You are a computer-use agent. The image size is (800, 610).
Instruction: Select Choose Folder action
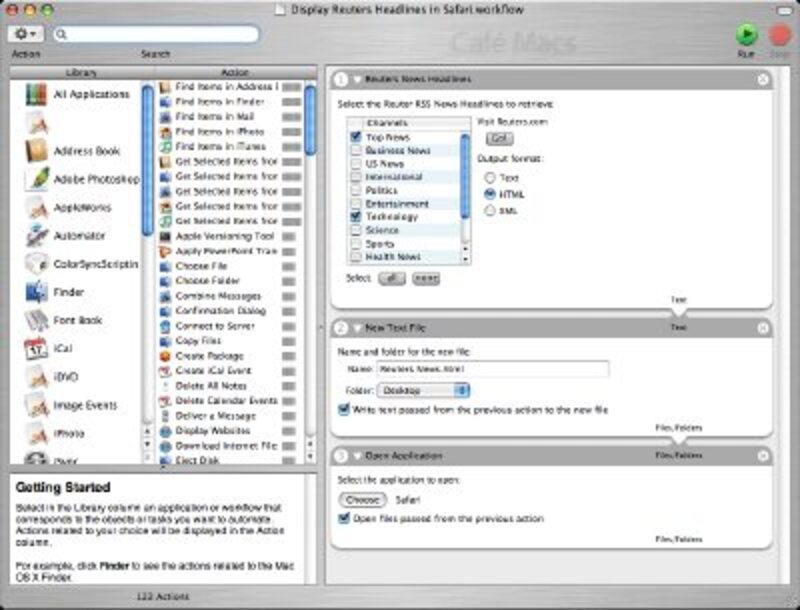coord(228,281)
